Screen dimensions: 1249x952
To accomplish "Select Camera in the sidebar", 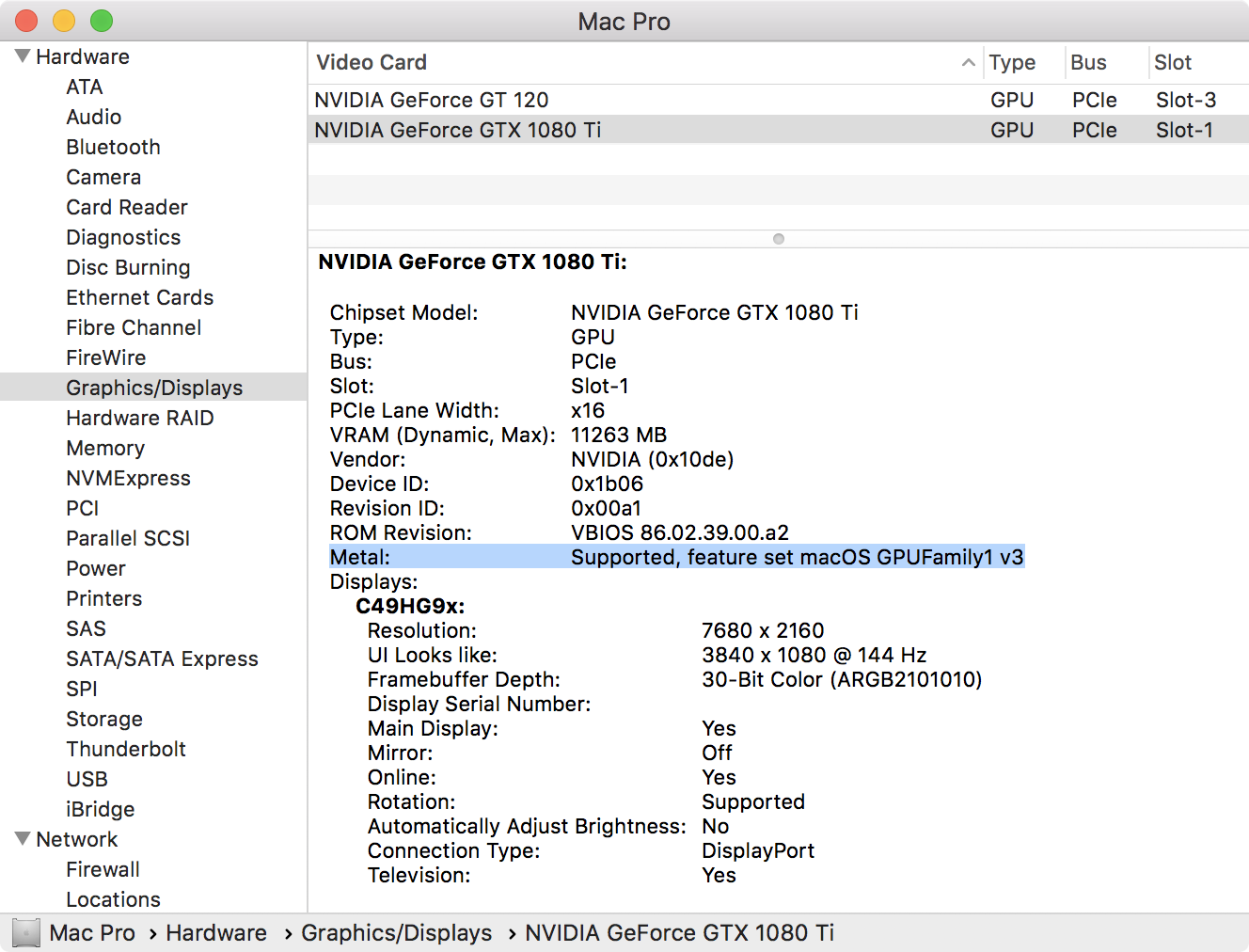I will click(x=103, y=177).
